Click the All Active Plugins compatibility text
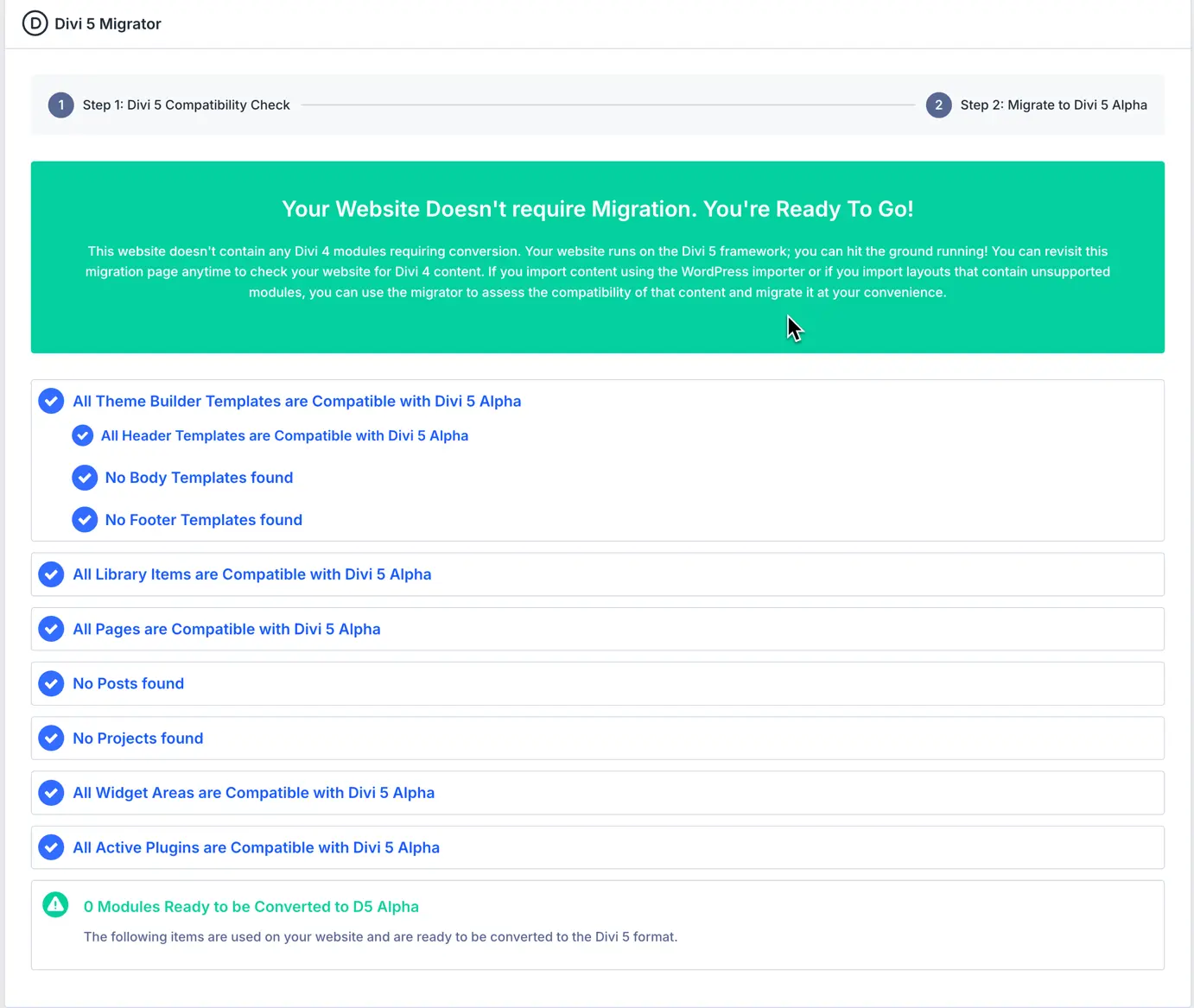Viewport: 1194px width, 1008px height. tap(257, 847)
